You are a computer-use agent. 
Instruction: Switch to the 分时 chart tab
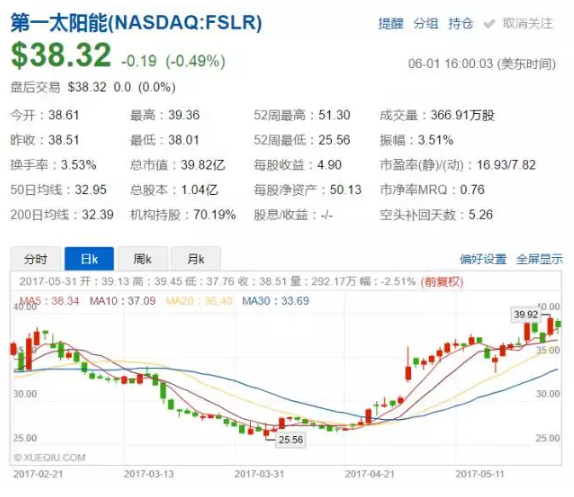(36, 259)
